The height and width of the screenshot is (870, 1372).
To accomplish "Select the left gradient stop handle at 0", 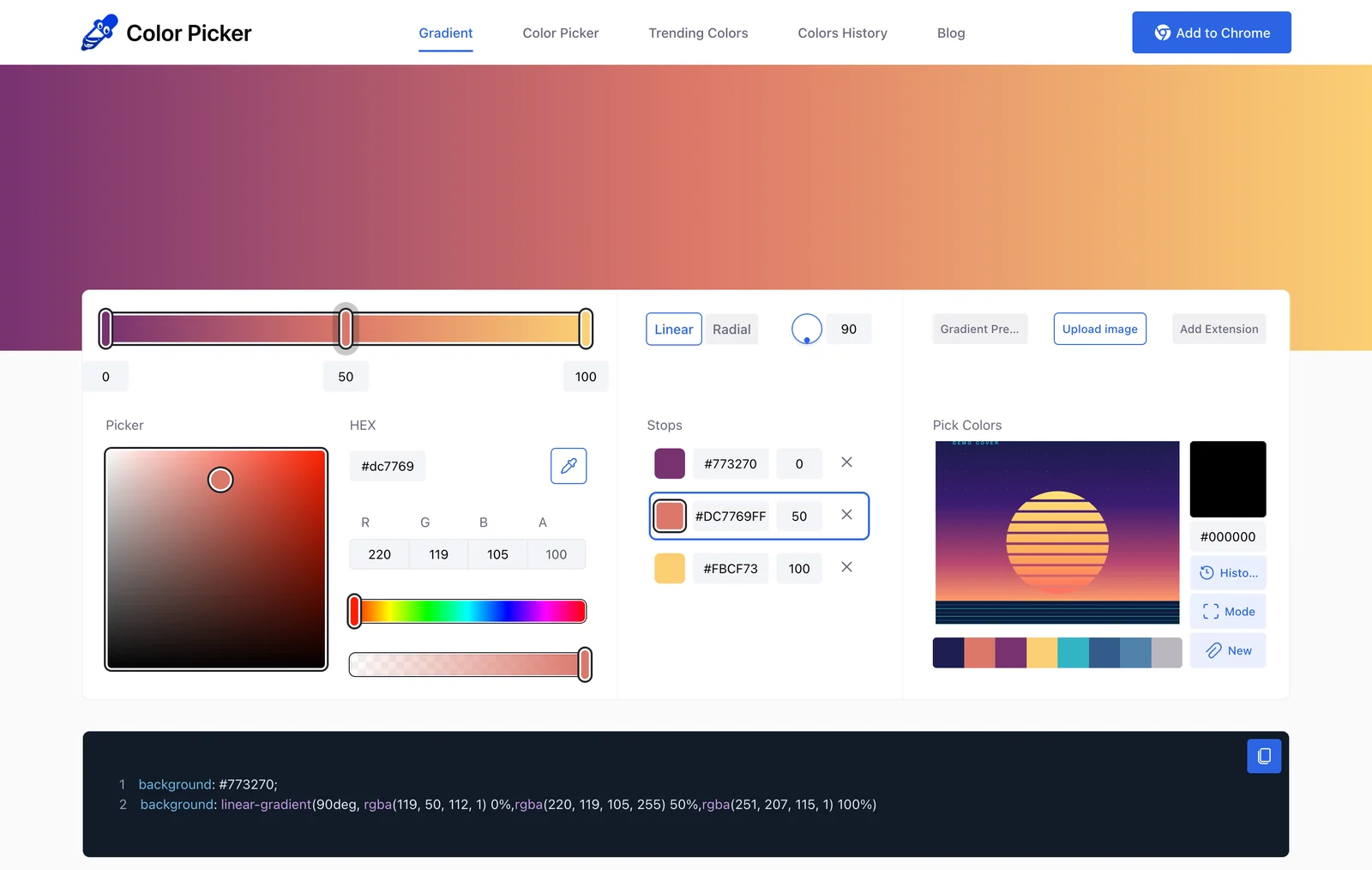I will [105, 329].
